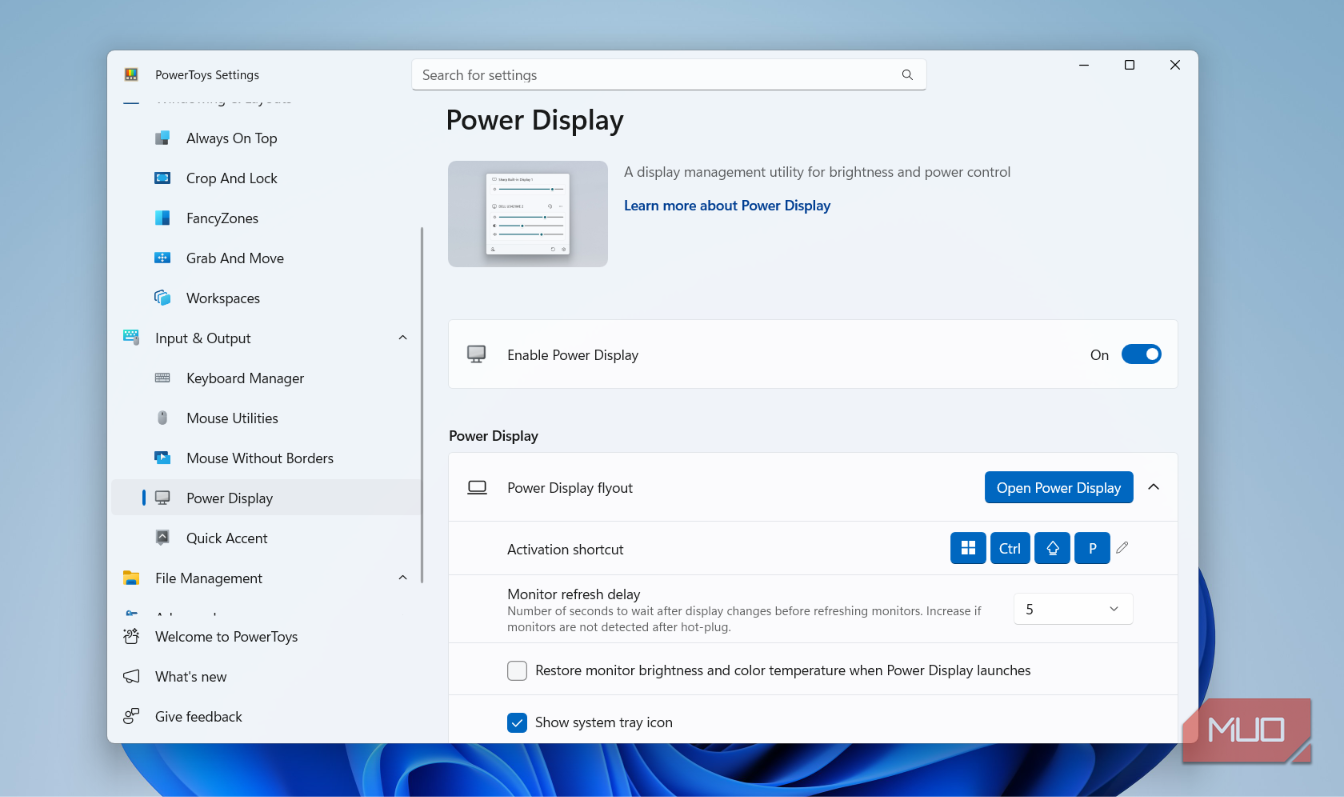Open the Monitor refresh delay dropdown
Screen dimensions: 1344x797
click(1073, 609)
